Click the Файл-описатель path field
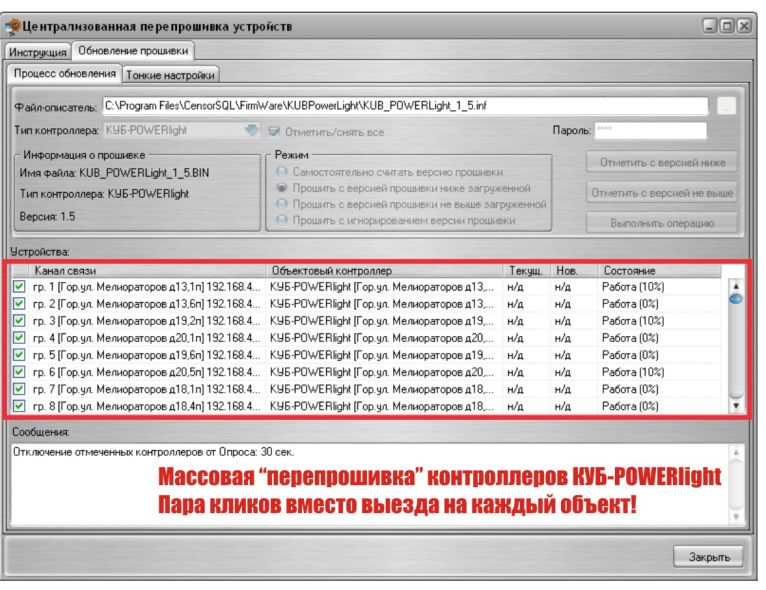 pos(405,106)
